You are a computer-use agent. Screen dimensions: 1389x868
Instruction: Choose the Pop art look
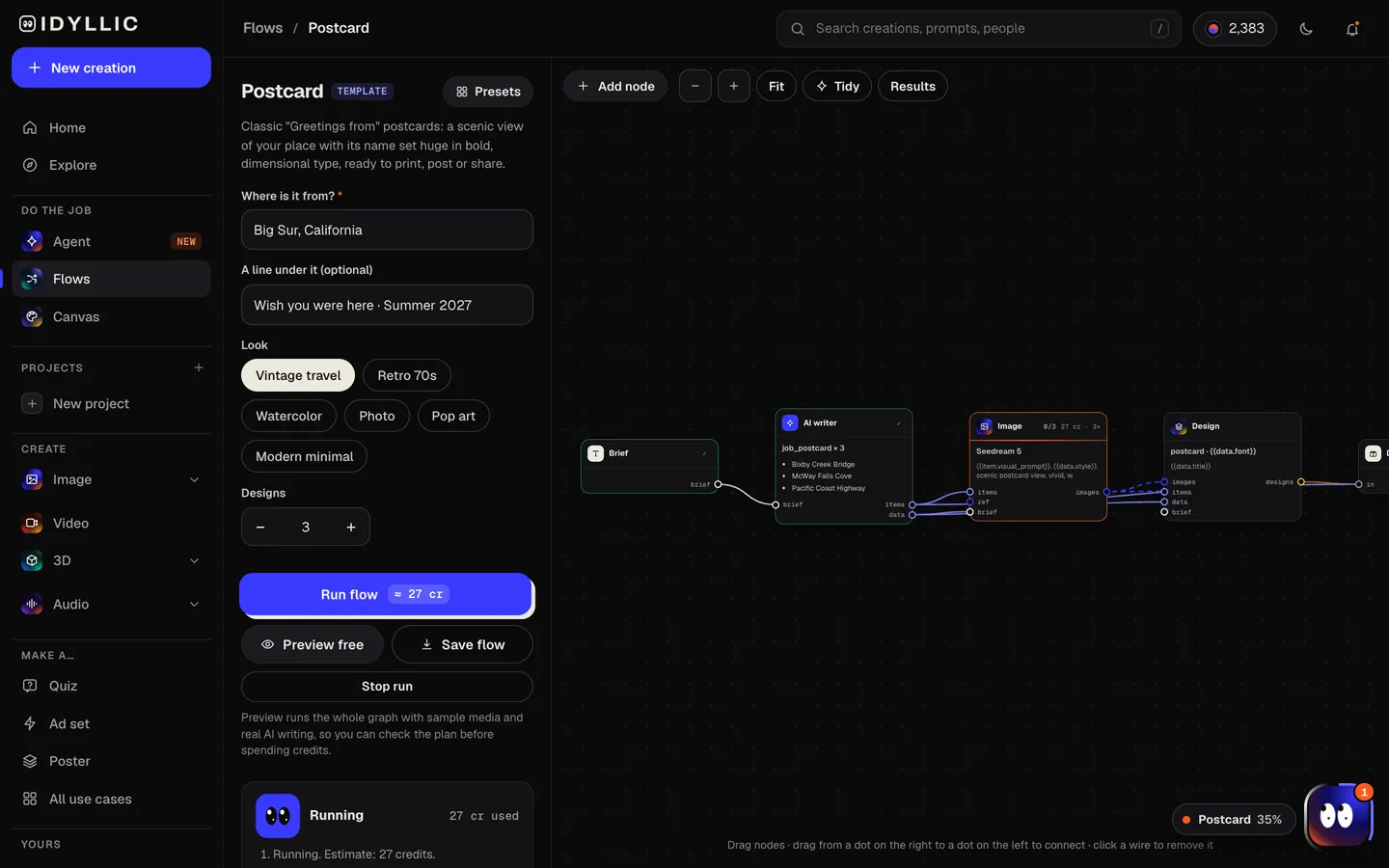point(453,416)
